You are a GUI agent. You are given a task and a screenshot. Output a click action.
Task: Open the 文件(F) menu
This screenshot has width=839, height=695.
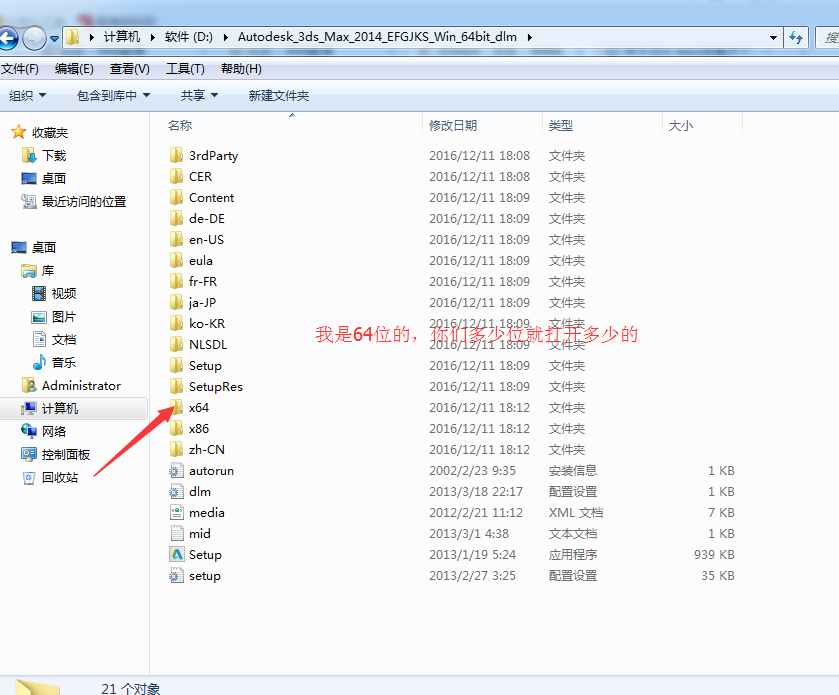coord(19,69)
